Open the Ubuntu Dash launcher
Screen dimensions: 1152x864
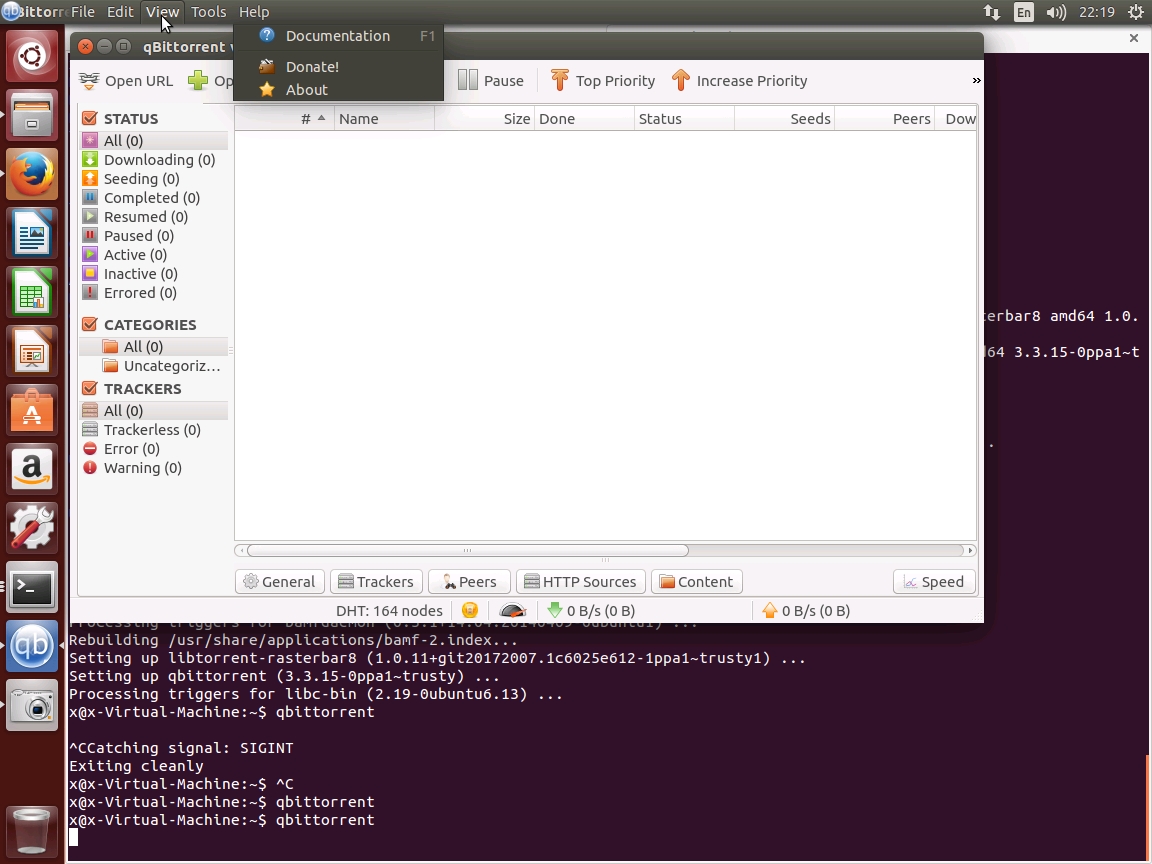tap(32, 56)
